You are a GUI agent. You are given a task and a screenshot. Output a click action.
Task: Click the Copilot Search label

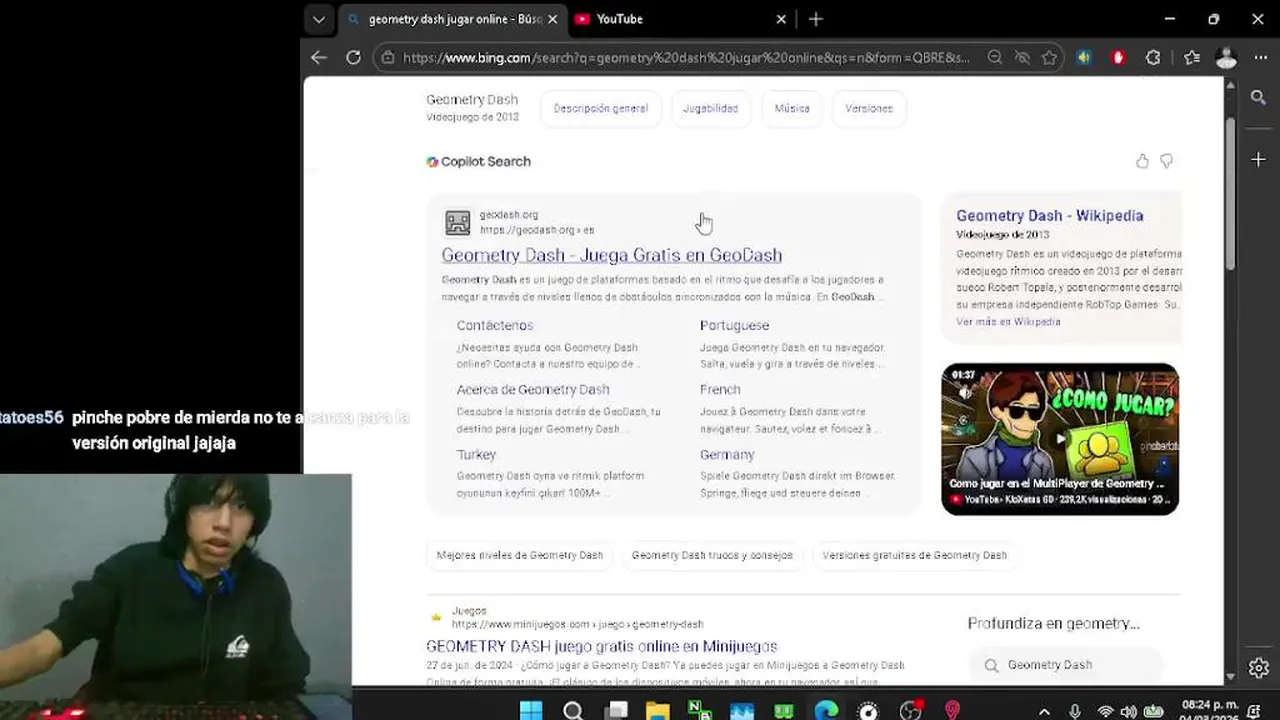point(486,161)
